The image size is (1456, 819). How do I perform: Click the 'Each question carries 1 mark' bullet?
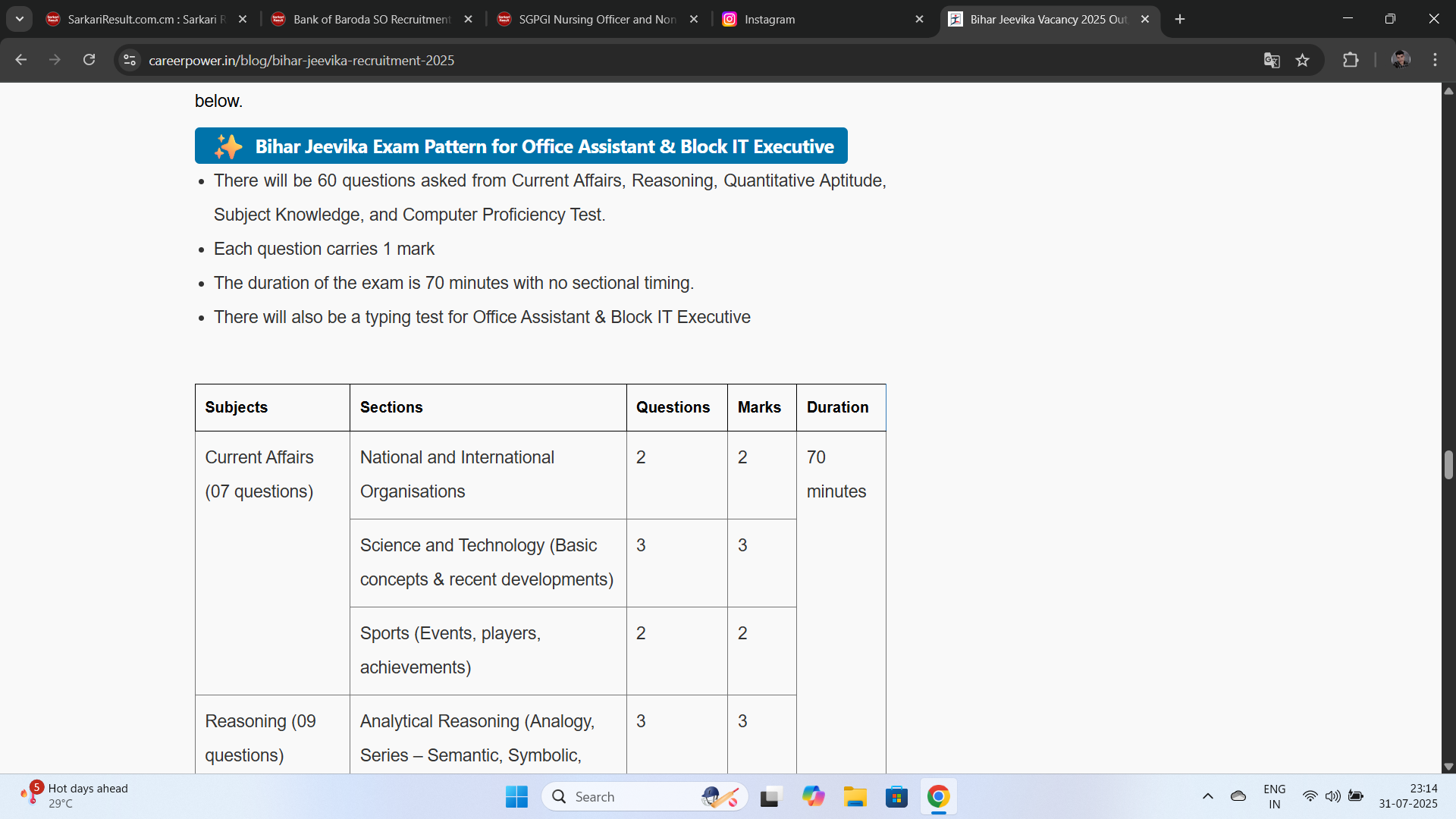pyautogui.click(x=324, y=249)
